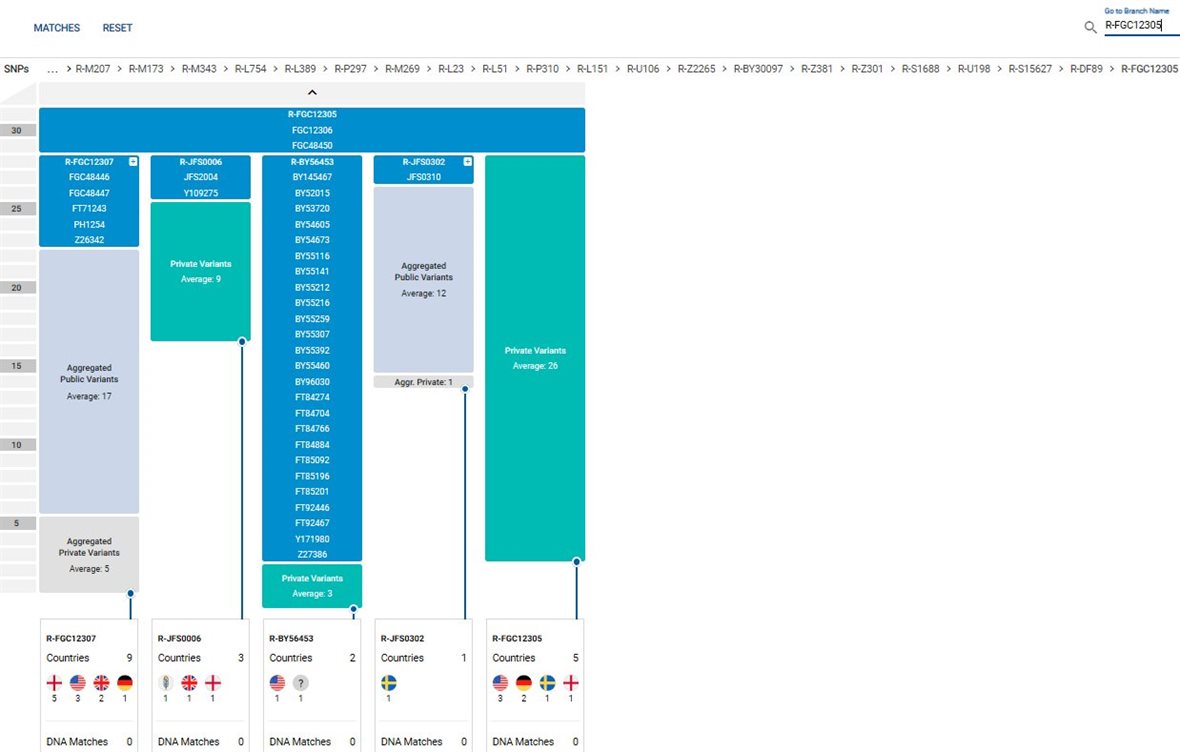Expand the R-FGC12307 branch block
The width and height of the screenshot is (1180, 752).
click(132, 162)
